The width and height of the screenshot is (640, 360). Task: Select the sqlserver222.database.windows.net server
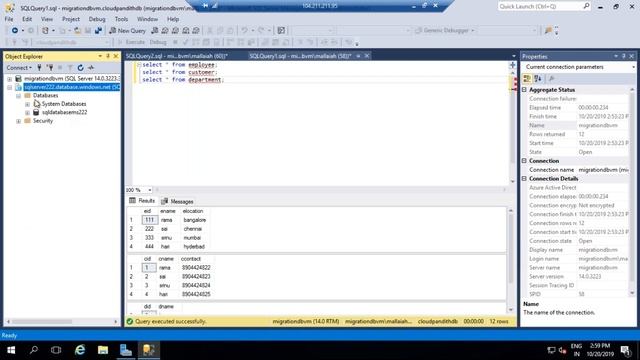click(72, 87)
